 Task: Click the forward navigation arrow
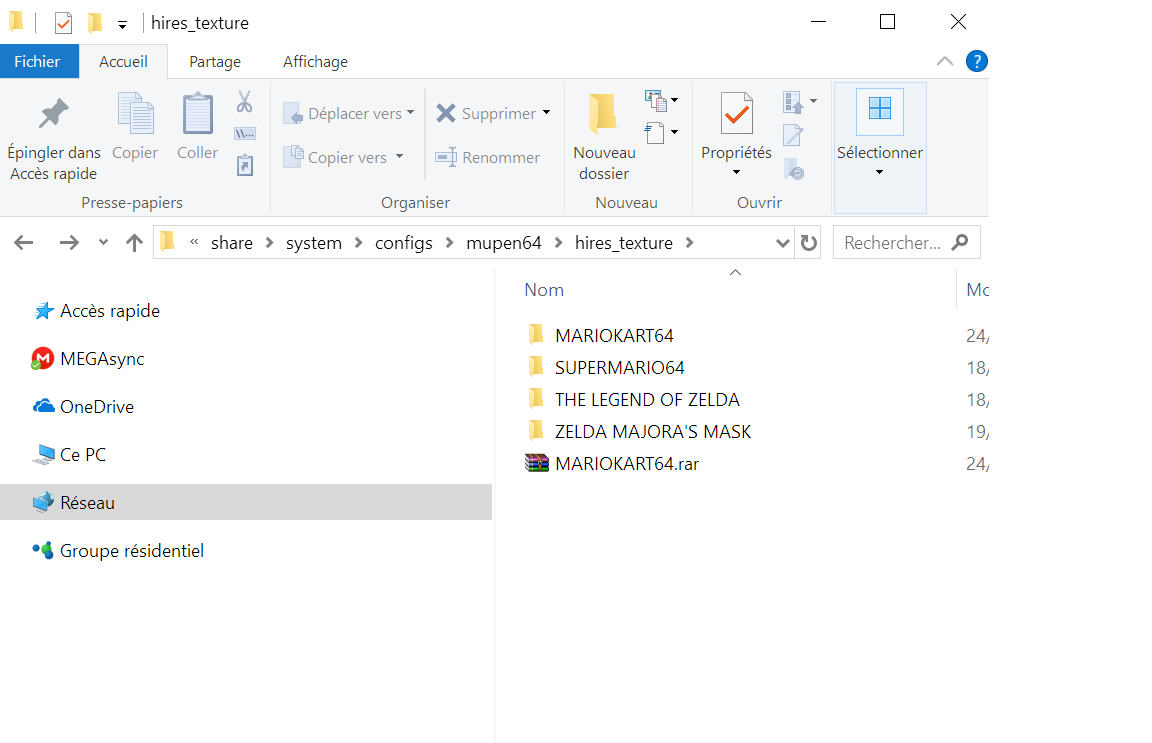(x=69, y=243)
